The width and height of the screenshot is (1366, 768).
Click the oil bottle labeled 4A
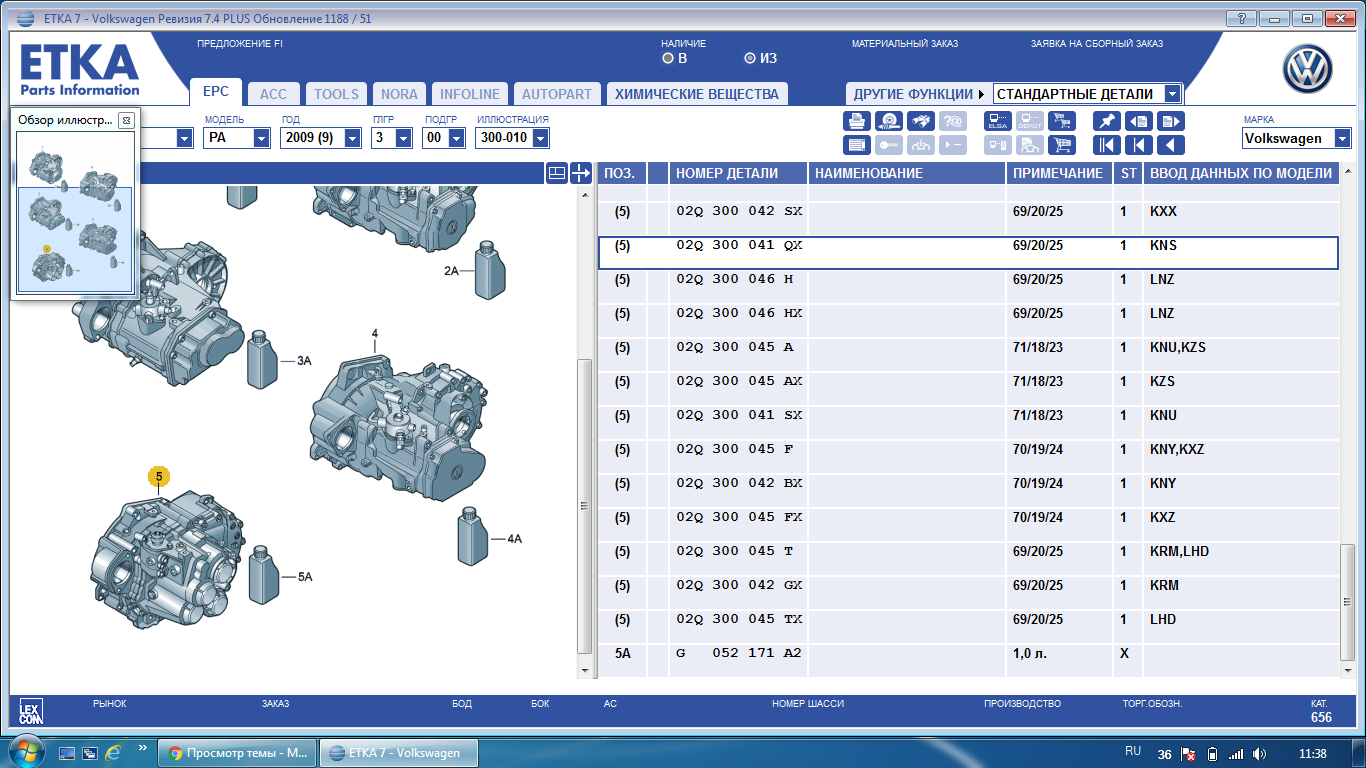click(471, 536)
